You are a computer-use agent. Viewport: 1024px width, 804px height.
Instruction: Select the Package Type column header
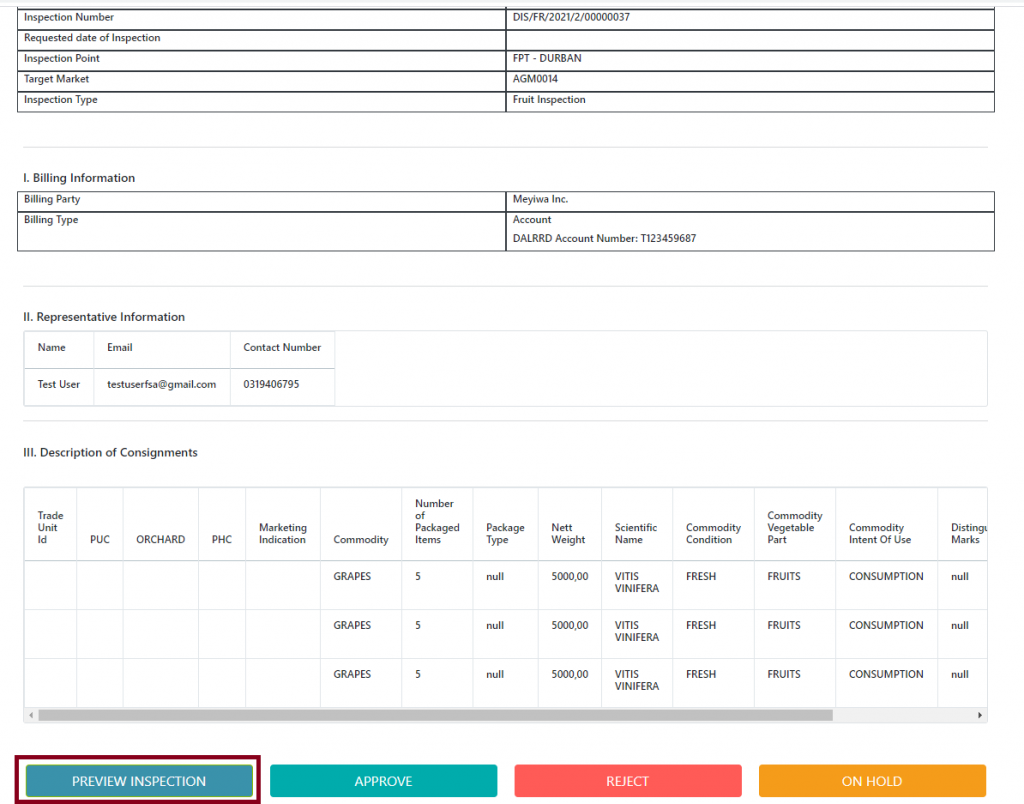505,534
